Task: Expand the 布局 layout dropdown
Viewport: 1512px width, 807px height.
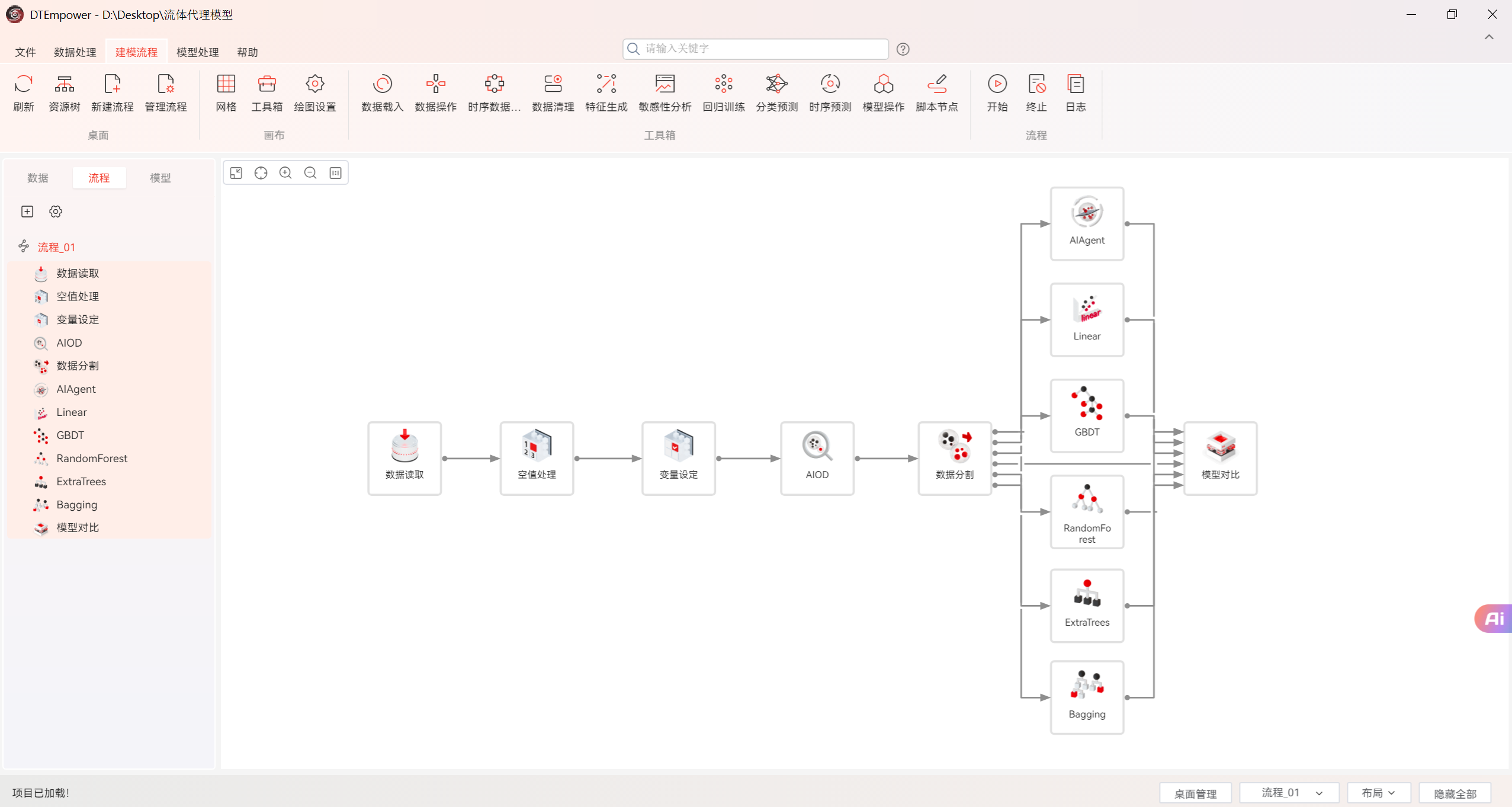Action: (1378, 793)
